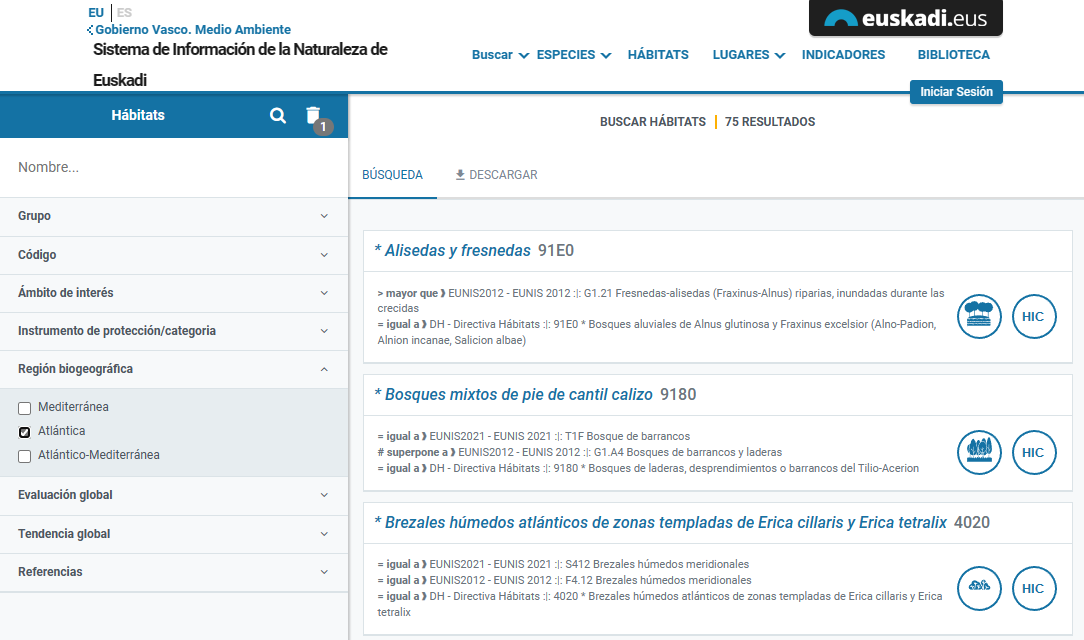Open the BIBLIOTECA menu item
The width and height of the screenshot is (1084, 640).
(953, 55)
